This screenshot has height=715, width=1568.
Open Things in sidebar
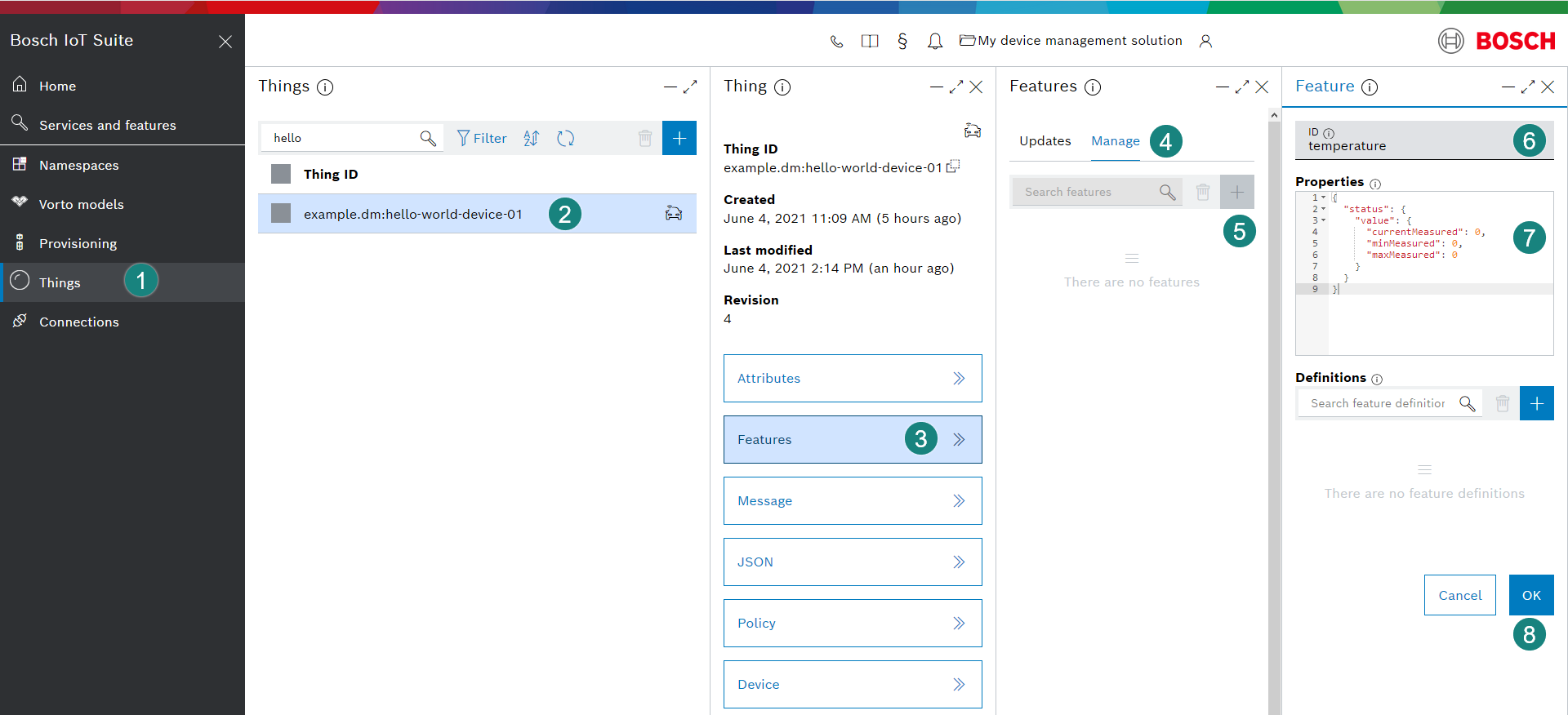pyautogui.click(x=122, y=282)
